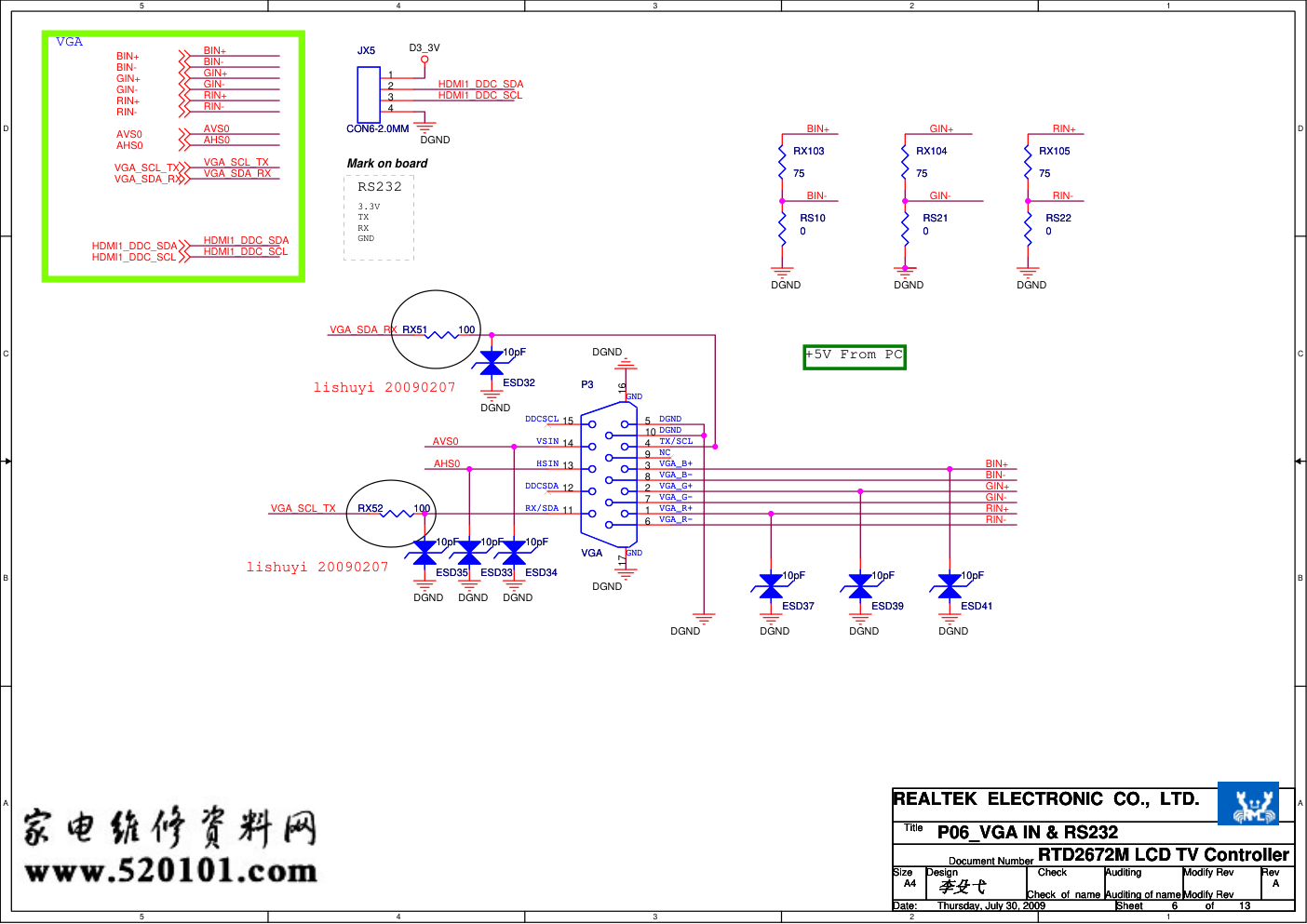Click 'HDMI1_DDC_SDA' net at JX5 pin 2

481,84
